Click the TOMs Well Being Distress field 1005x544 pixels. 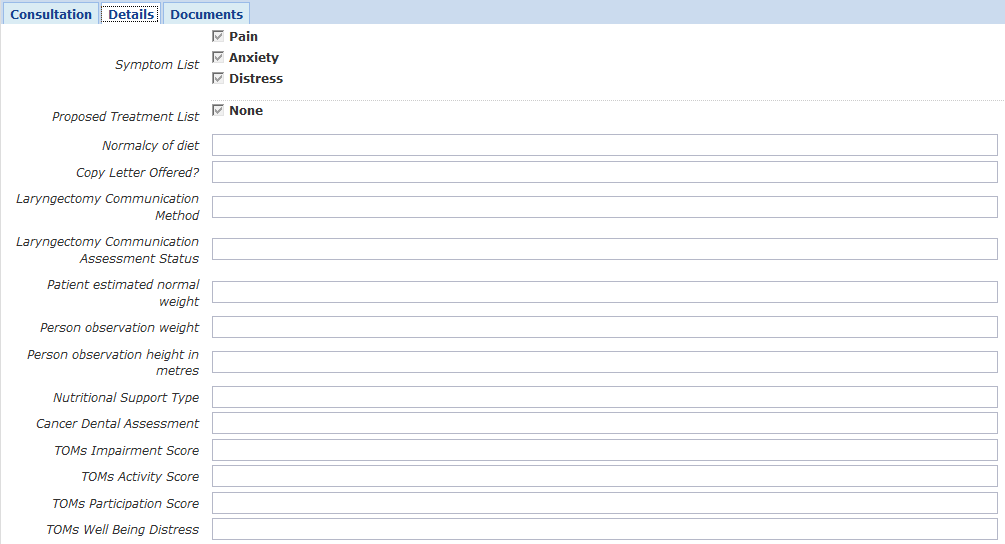click(x=604, y=529)
